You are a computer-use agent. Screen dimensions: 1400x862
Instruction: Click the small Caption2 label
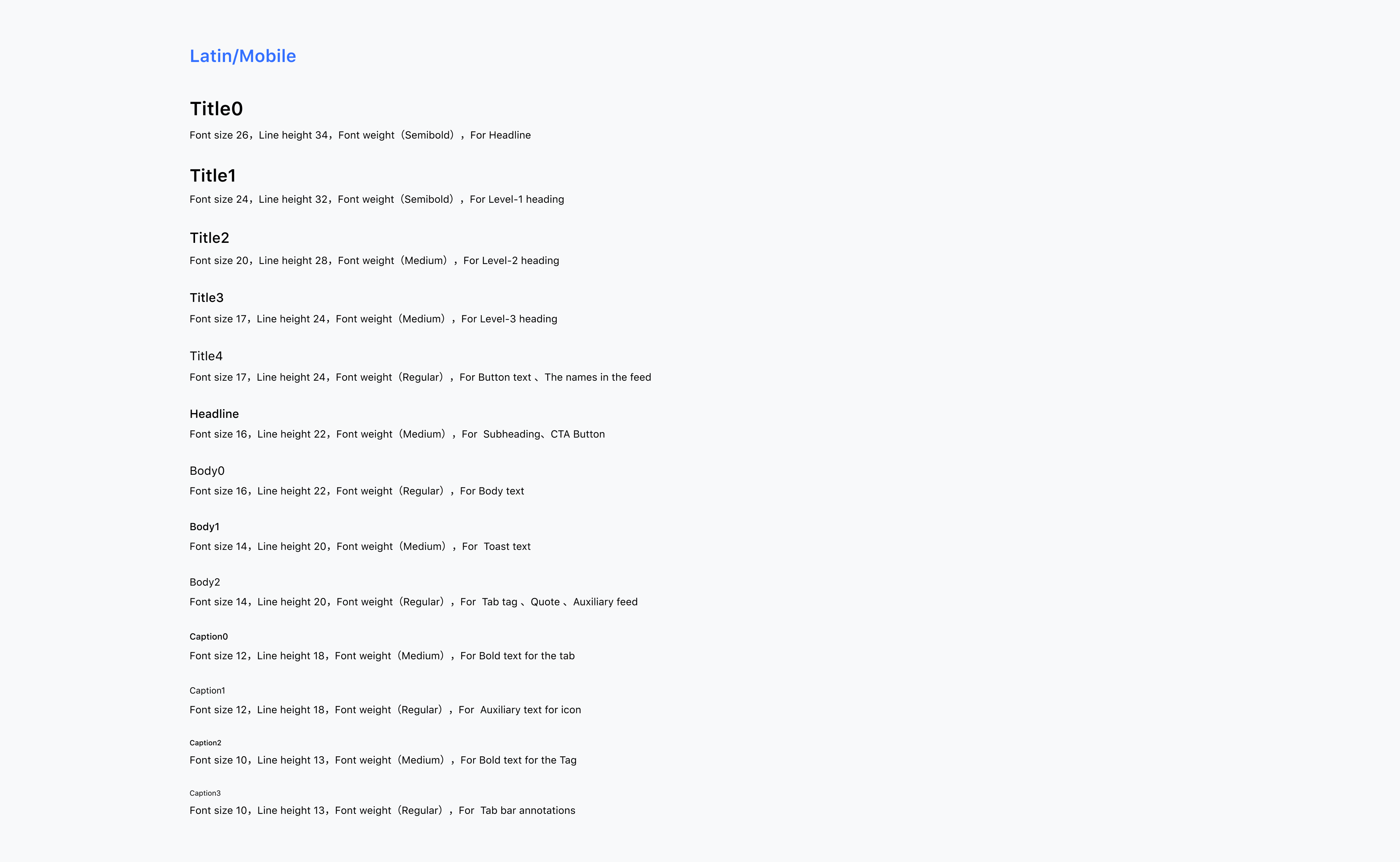[x=205, y=743]
